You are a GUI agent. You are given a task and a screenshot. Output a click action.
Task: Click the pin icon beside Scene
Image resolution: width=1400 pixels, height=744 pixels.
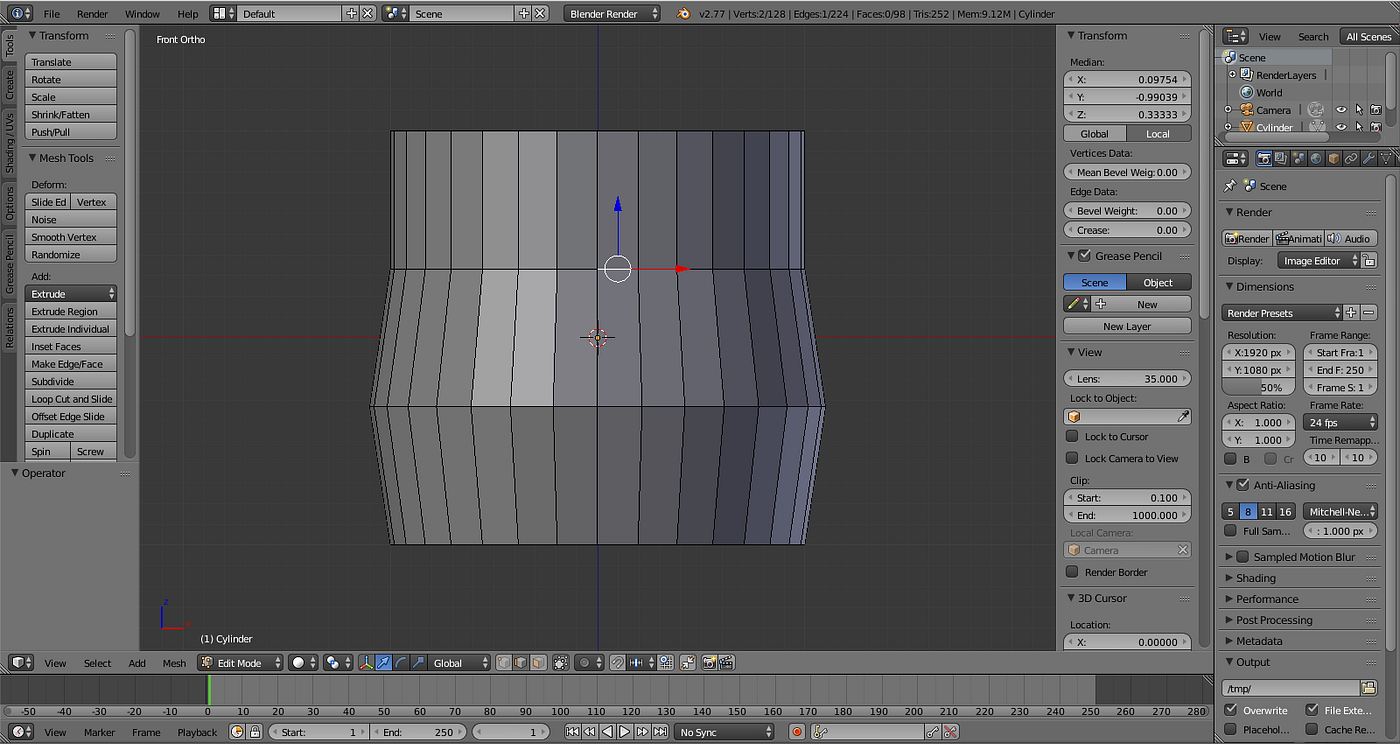click(1229, 186)
